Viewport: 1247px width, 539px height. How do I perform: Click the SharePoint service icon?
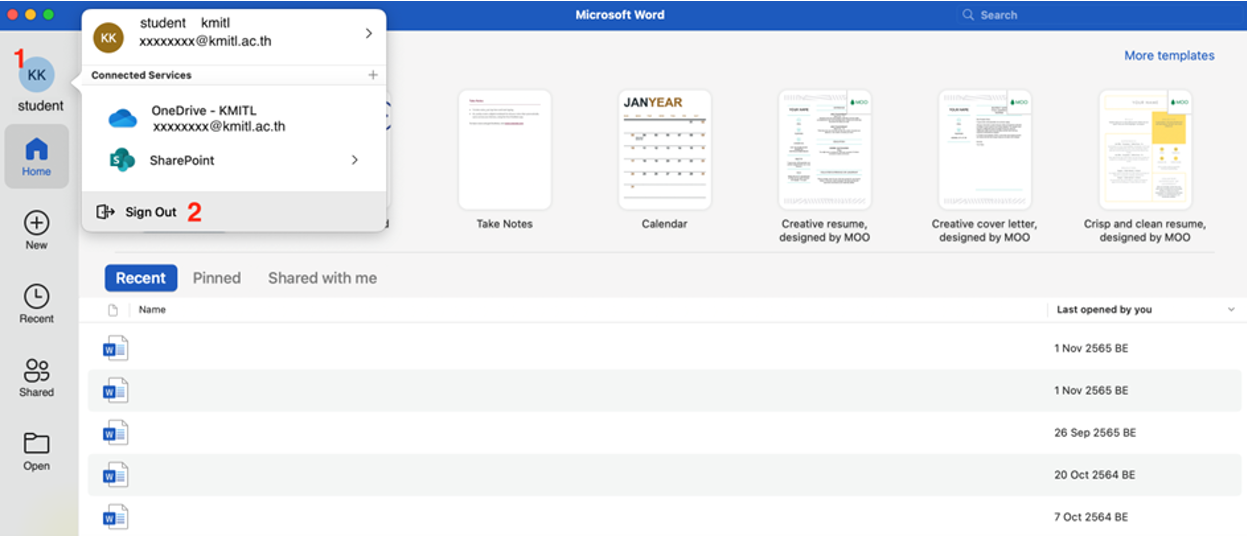pos(123,160)
